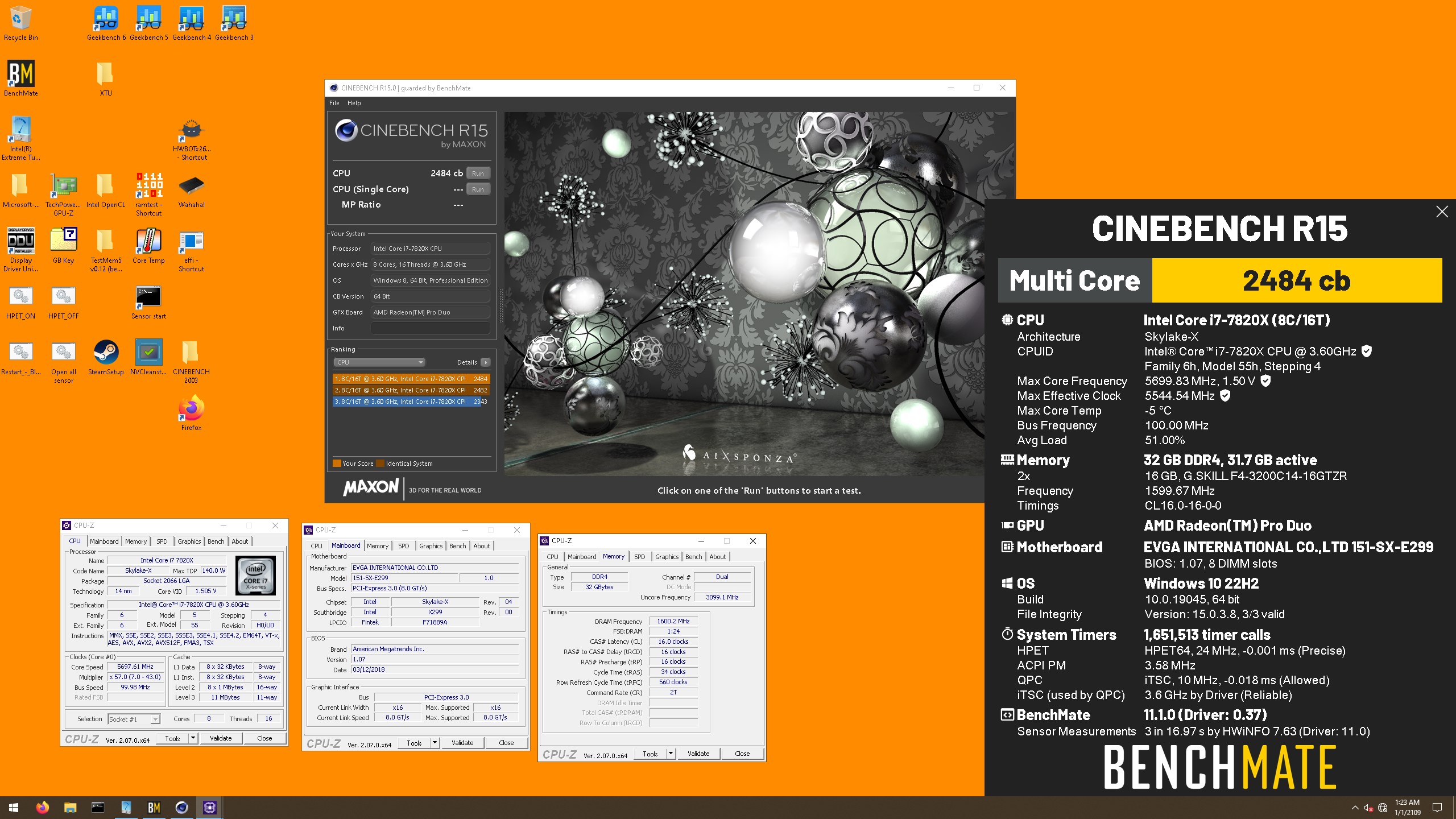Launch Geekbench 5 from the desktop
Viewport: 1456px width, 819px height.
[149, 23]
